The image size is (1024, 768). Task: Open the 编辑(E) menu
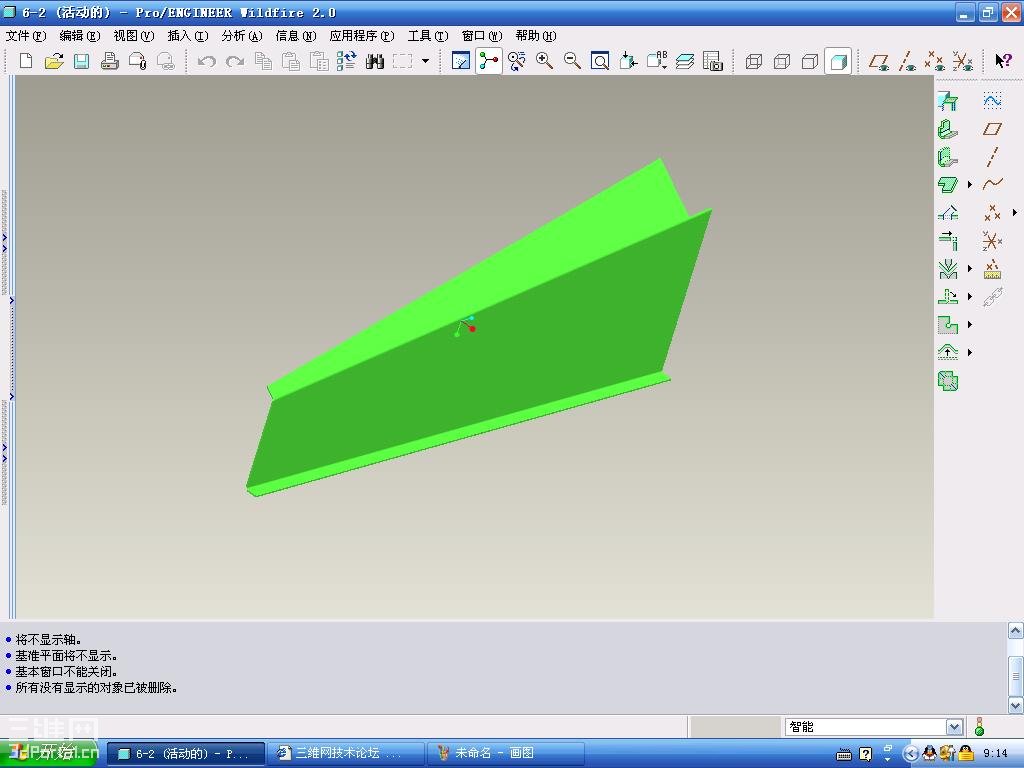(x=80, y=36)
